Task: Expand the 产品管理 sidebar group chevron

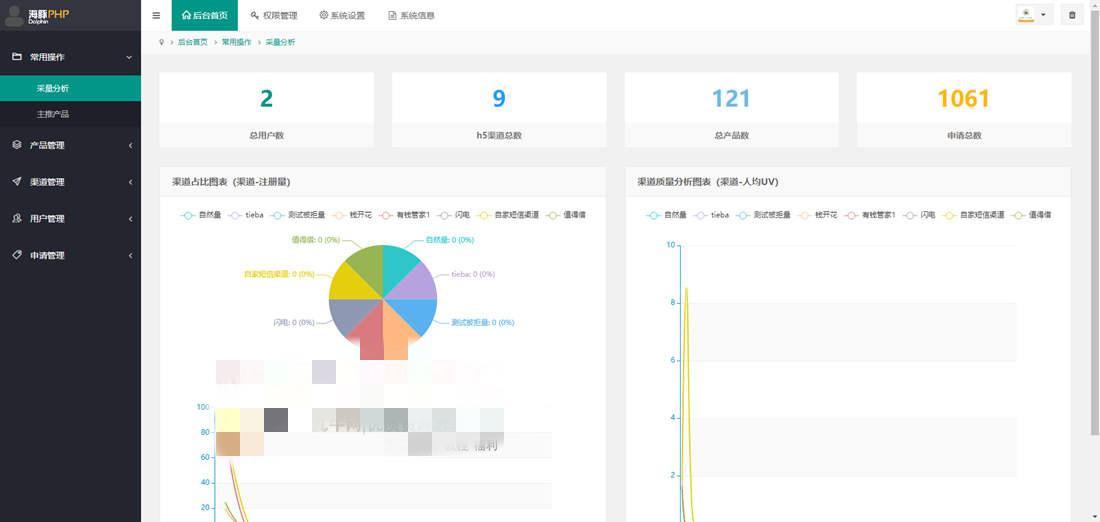Action: pyautogui.click(x=130, y=145)
